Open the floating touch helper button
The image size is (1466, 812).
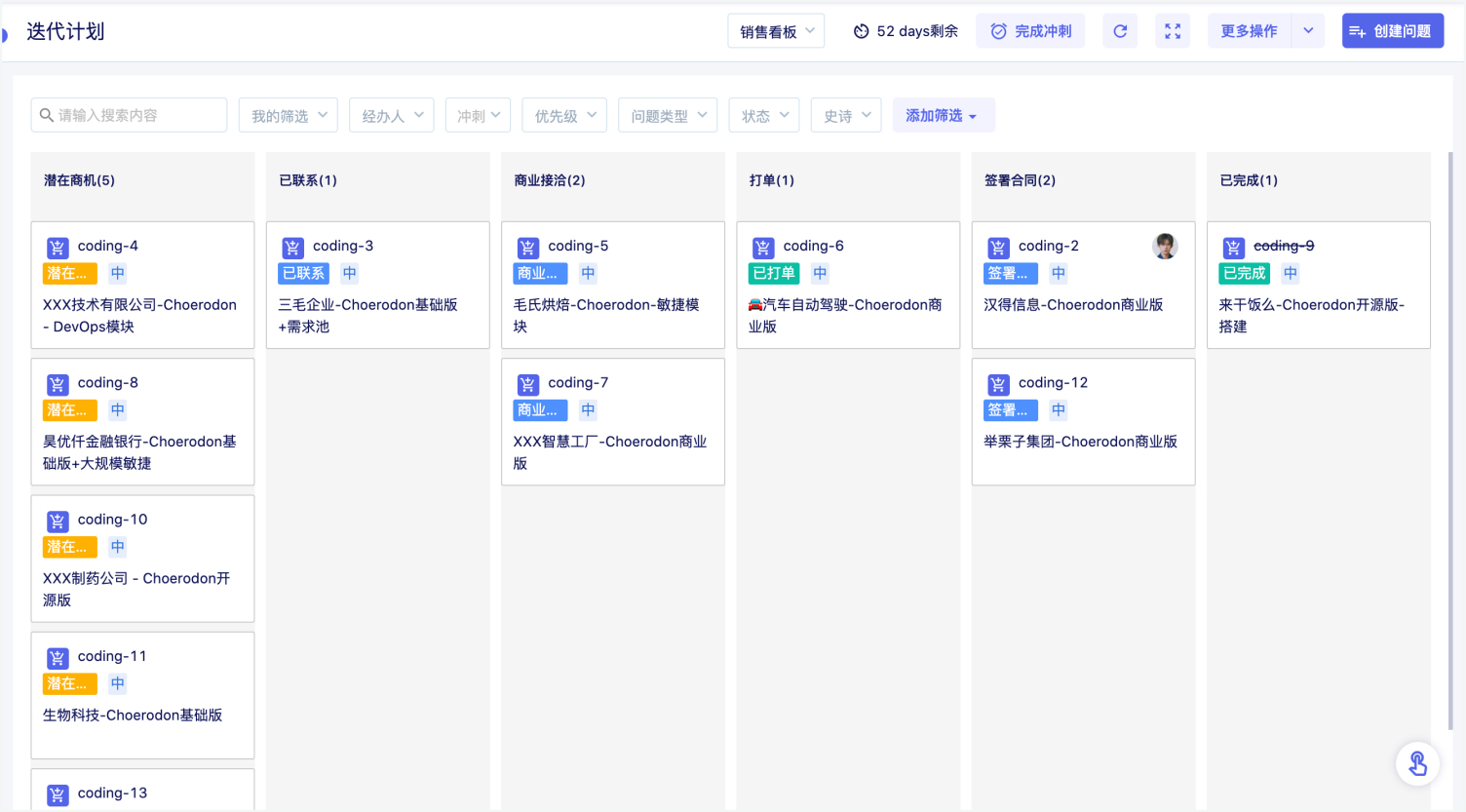[x=1418, y=763]
